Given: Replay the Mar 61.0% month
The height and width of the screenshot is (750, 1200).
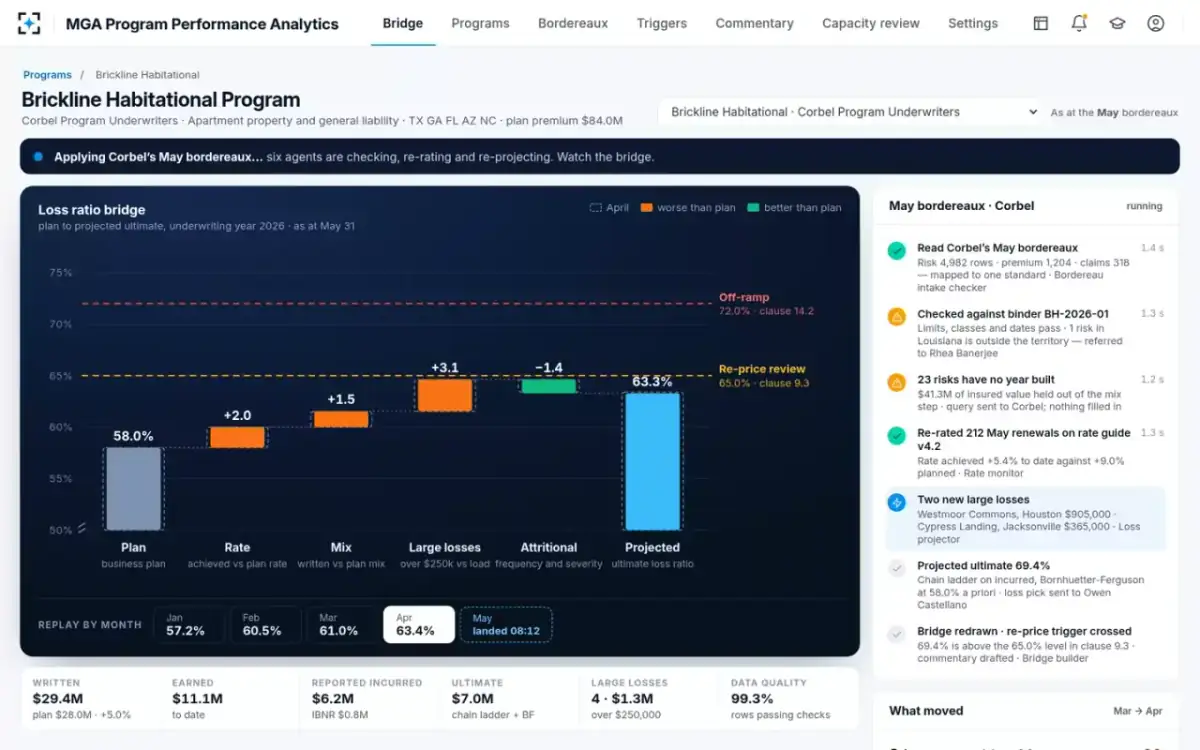Looking at the screenshot, I should tap(342, 624).
